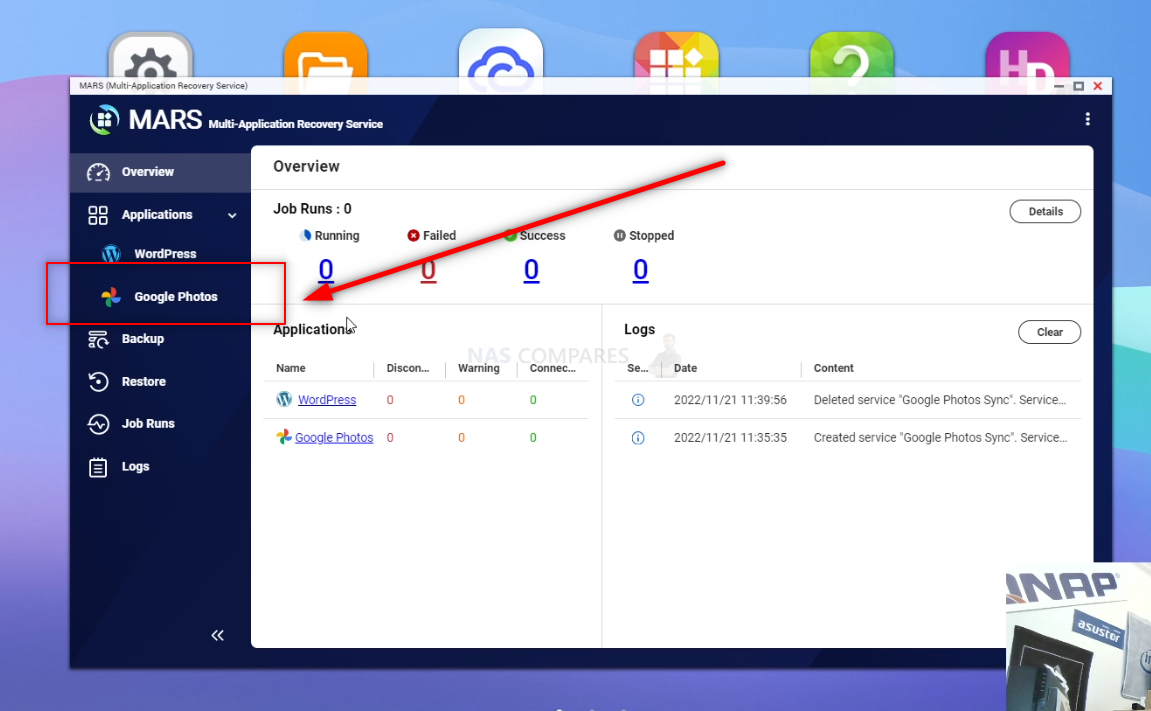Go to Job Runs in the sidebar
Screen dimensions: 1151x711
(148, 423)
